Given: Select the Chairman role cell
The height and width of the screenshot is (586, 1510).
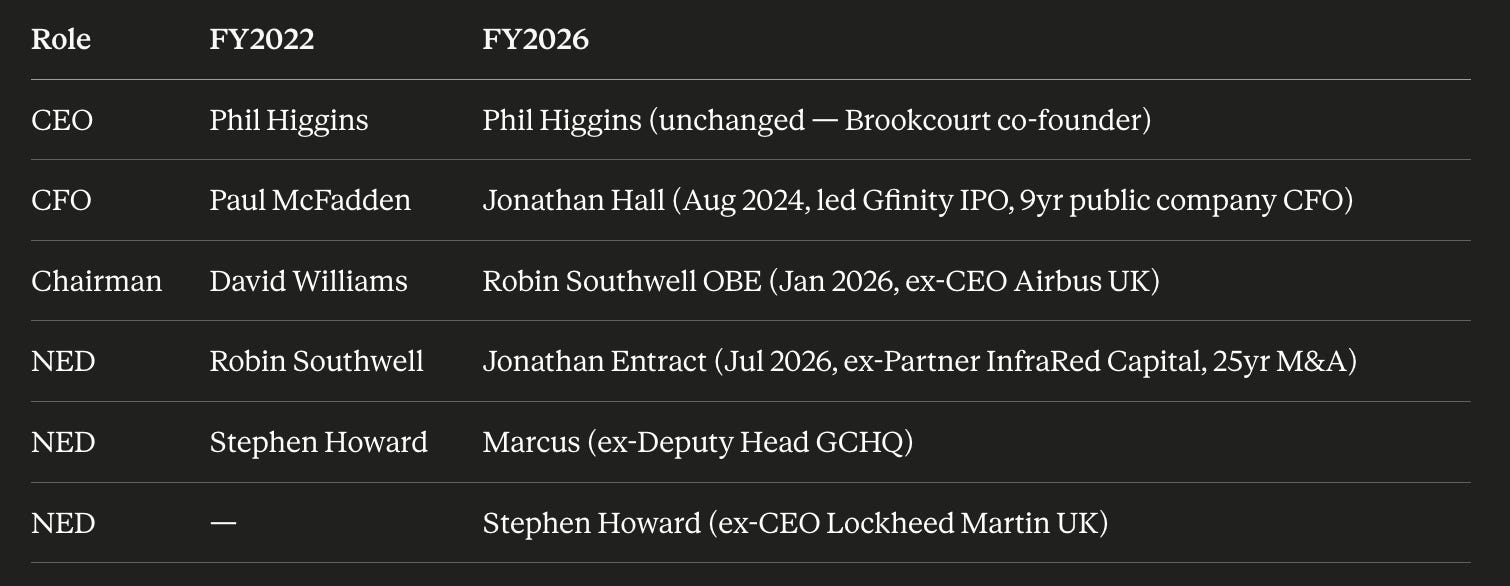Looking at the screenshot, I should (97, 281).
